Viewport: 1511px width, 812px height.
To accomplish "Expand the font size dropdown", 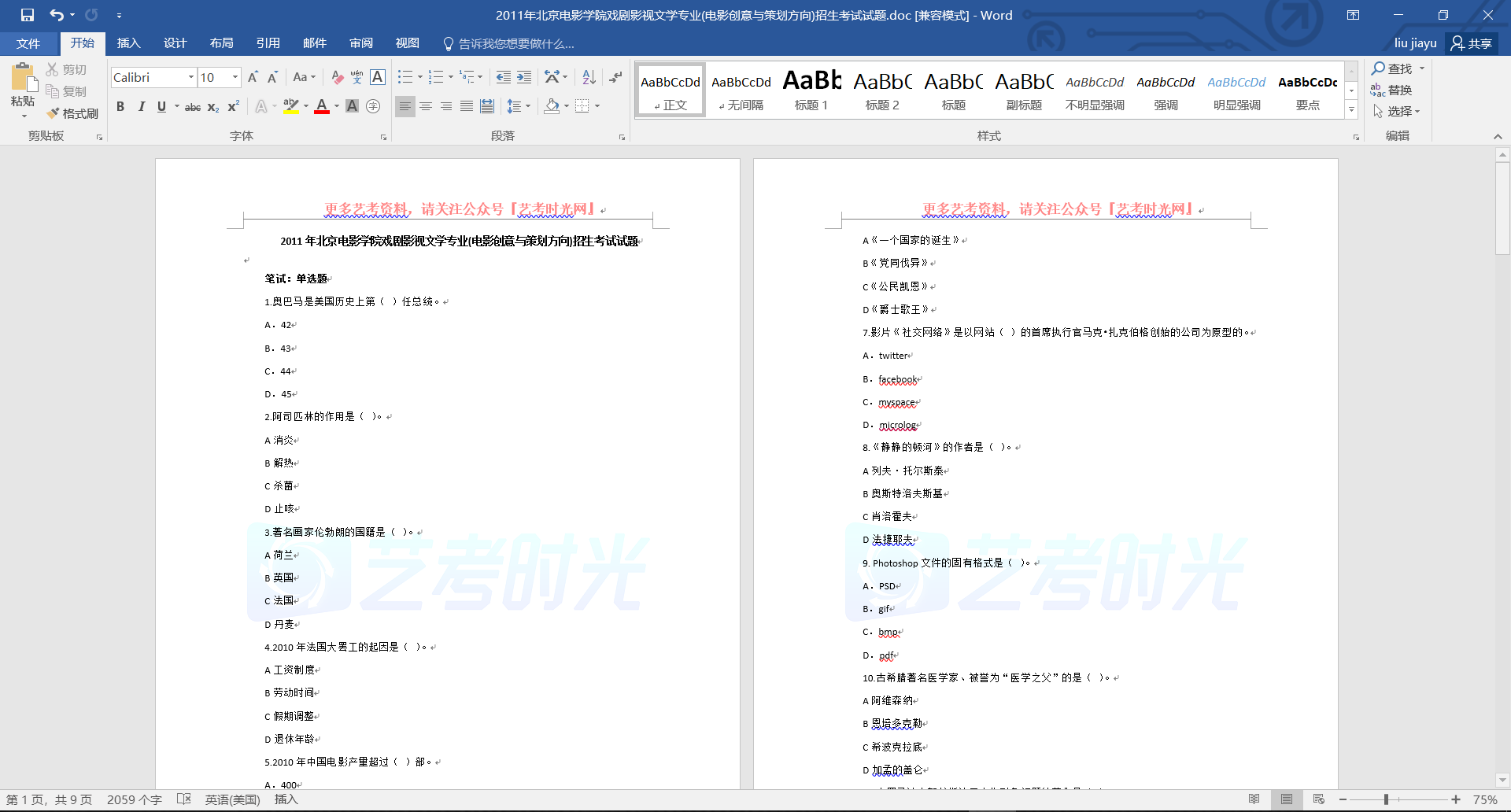I will coord(235,77).
